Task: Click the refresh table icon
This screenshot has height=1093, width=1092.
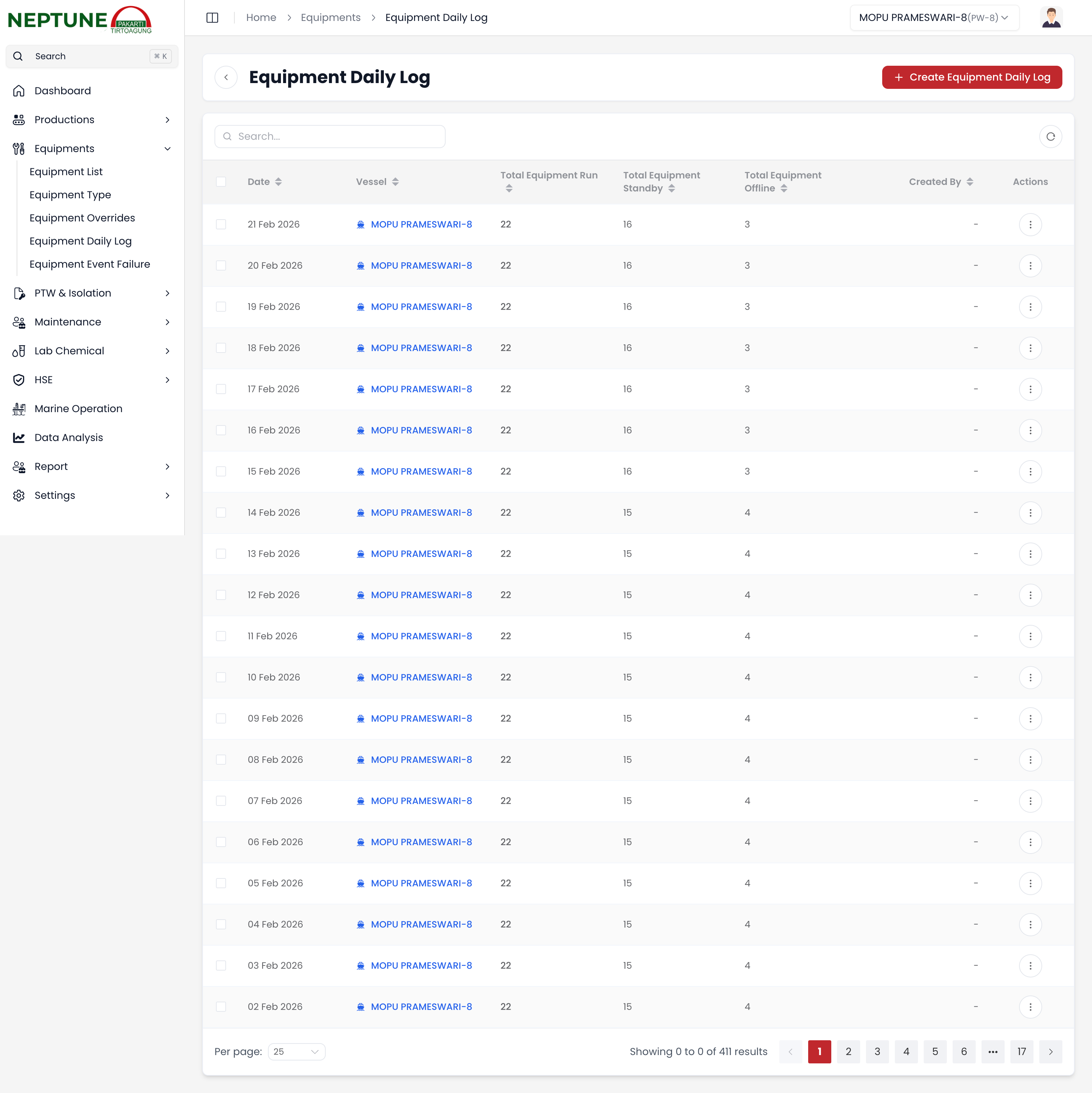Action: pos(1050,136)
